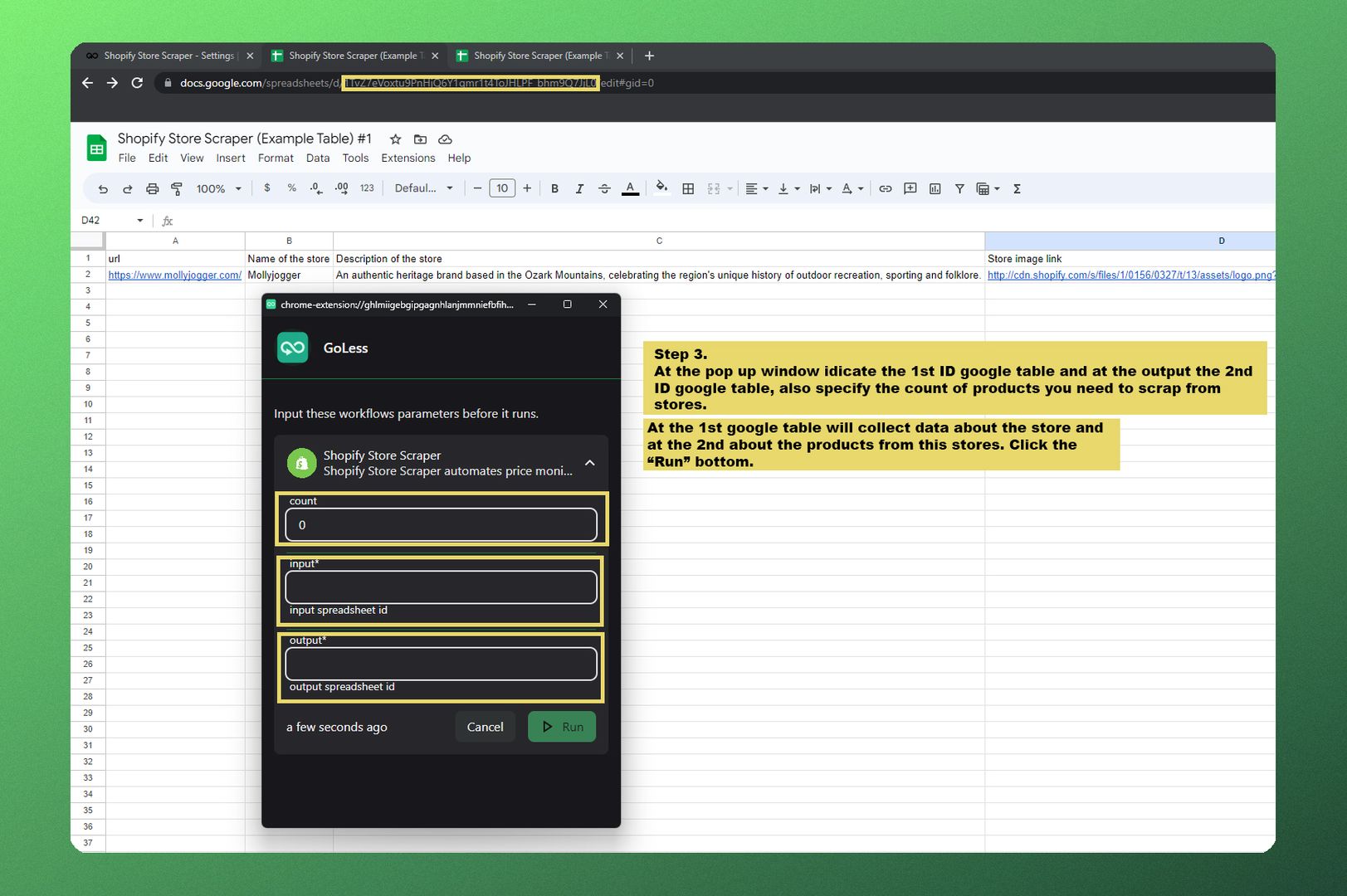This screenshot has width=1347, height=896.
Task: Click the font size field showing 10
Action: click(x=502, y=188)
